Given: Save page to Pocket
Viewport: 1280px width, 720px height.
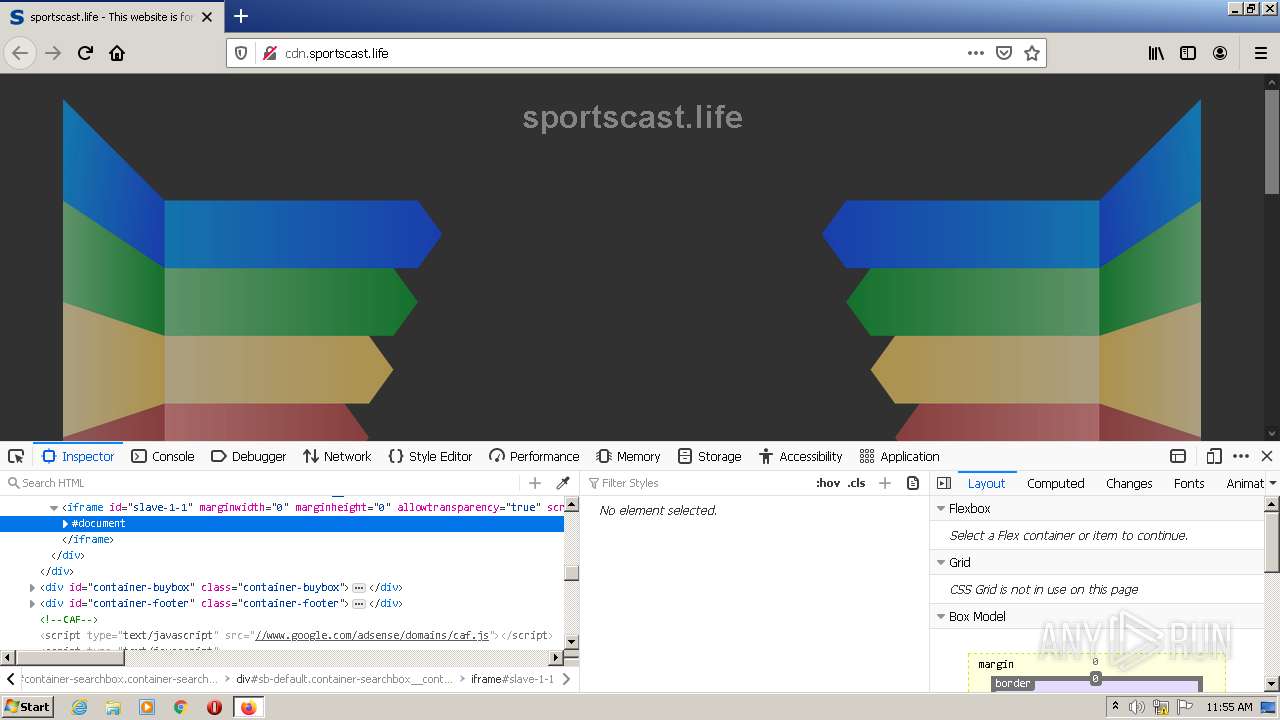Looking at the screenshot, I should click(x=1004, y=53).
